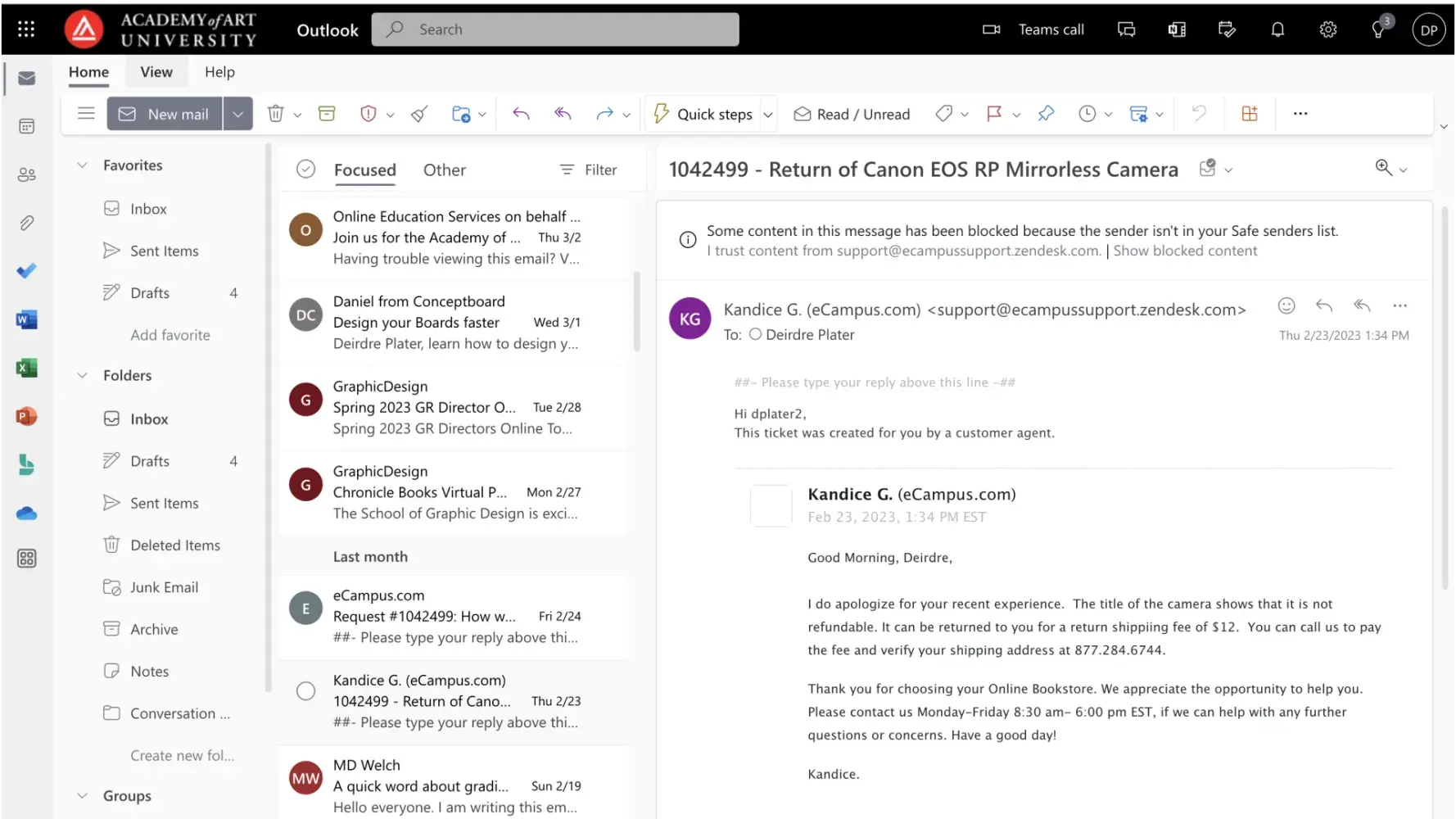Open the app launcher waffle icon
The image size is (1456, 819).
tap(26, 29)
